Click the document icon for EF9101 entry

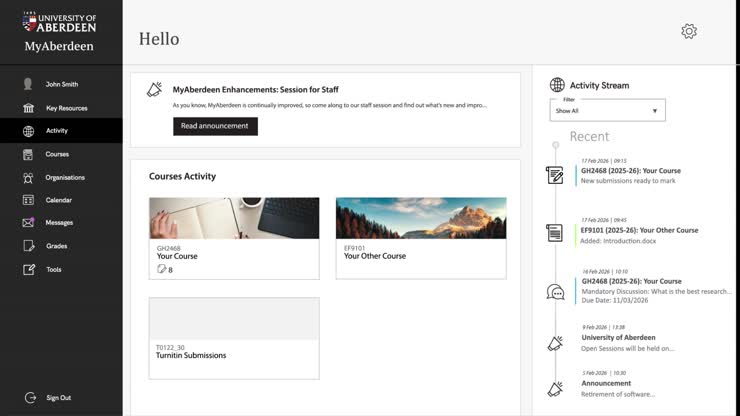pyautogui.click(x=555, y=233)
